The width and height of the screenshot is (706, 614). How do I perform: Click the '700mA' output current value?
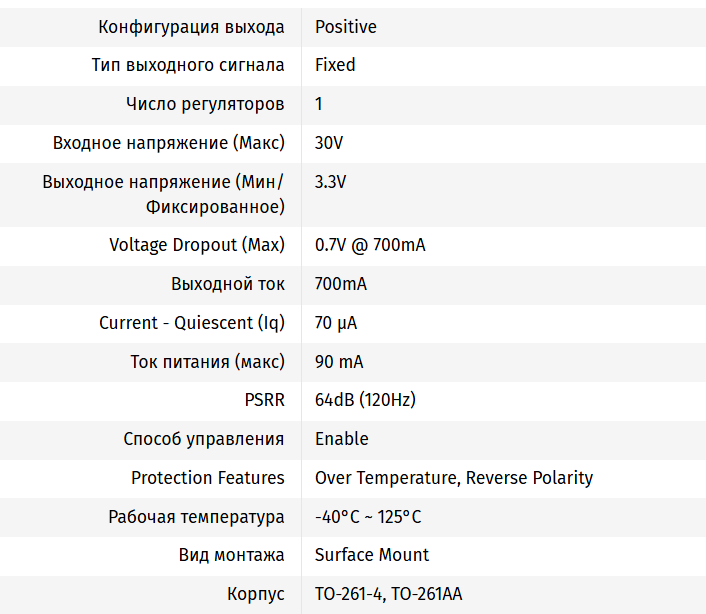(341, 284)
